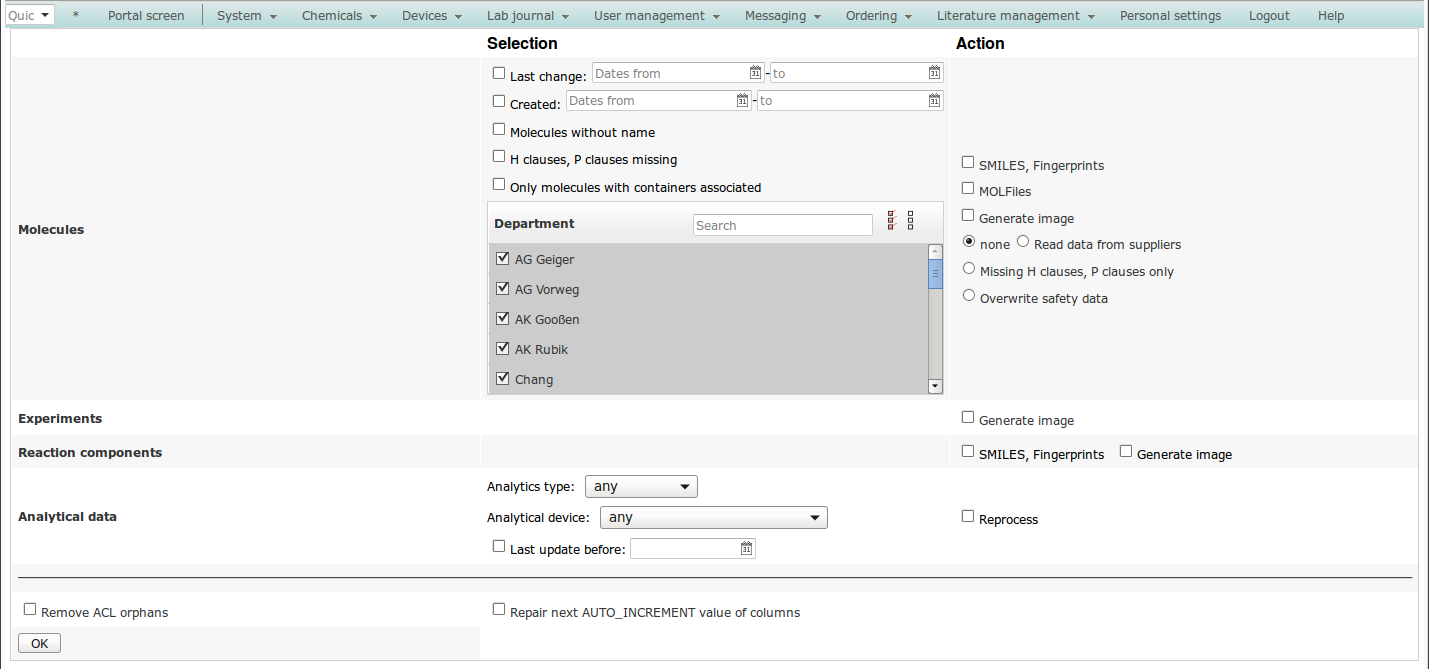Click the Logout link
This screenshot has width=1429, height=669.
pos(1269,16)
